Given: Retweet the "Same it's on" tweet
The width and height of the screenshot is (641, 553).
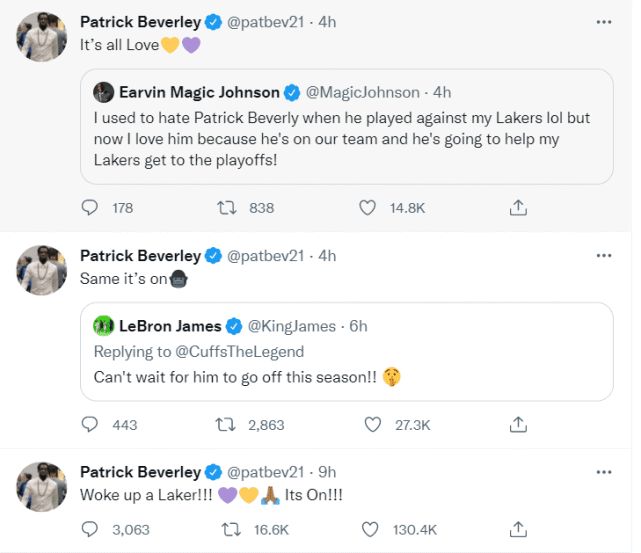Looking at the screenshot, I should (227, 425).
